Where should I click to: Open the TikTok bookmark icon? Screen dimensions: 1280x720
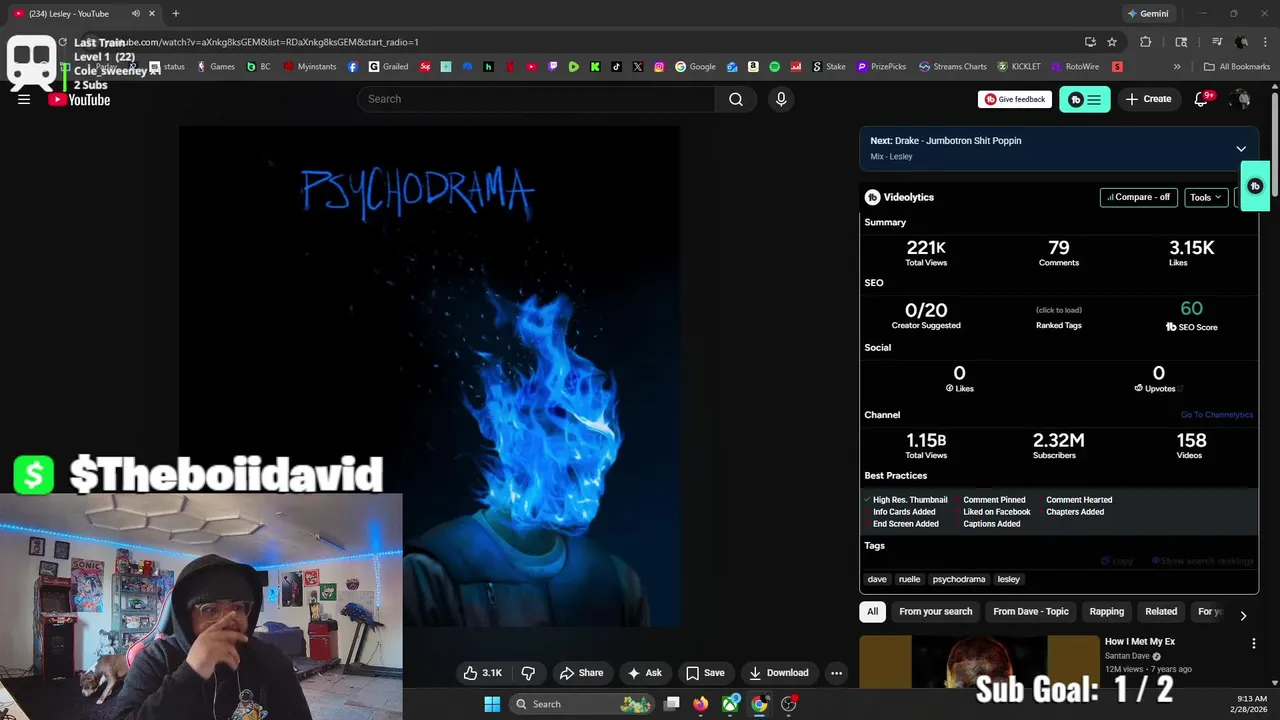616,67
